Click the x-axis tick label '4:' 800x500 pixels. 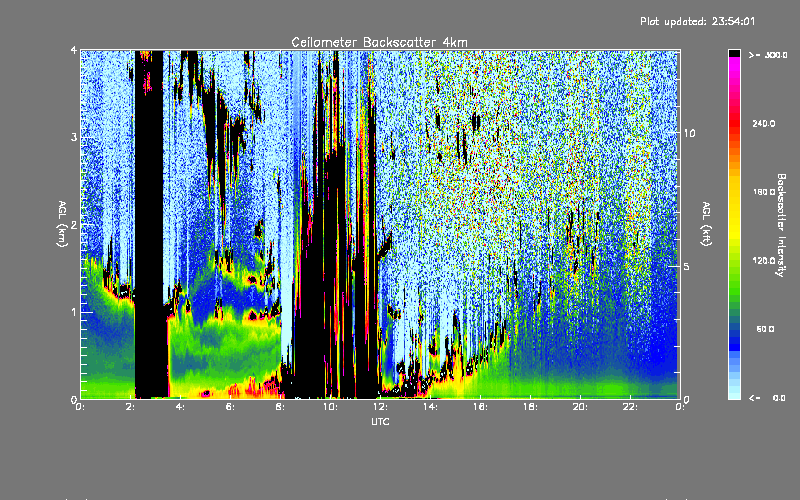coord(180,407)
